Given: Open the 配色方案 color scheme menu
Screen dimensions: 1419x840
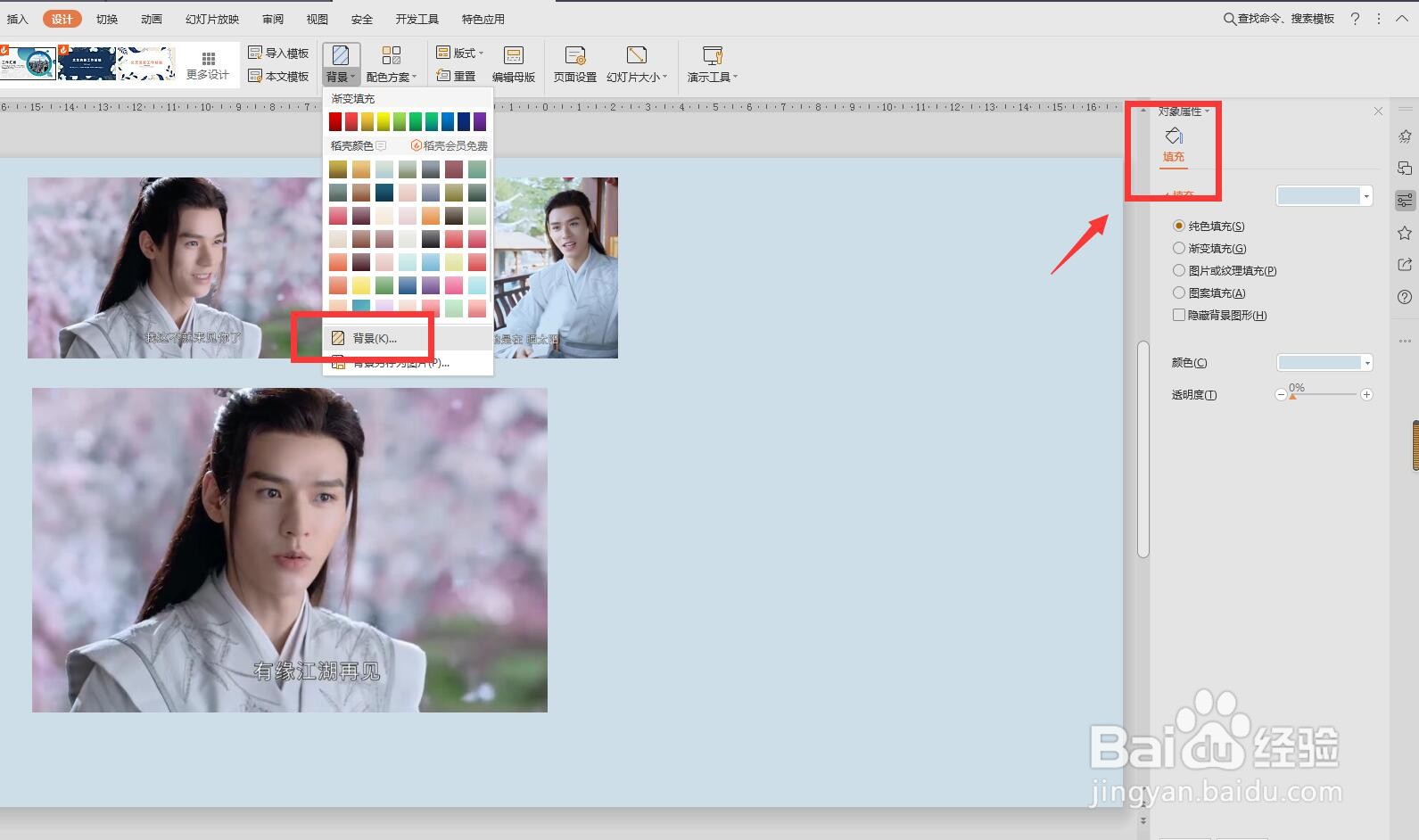Looking at the screenshot, I should coord(391,64).
